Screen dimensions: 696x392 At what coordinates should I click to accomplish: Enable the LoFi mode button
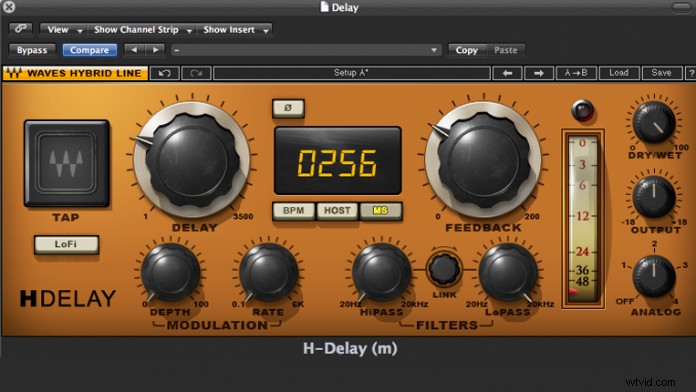point(66,244)
